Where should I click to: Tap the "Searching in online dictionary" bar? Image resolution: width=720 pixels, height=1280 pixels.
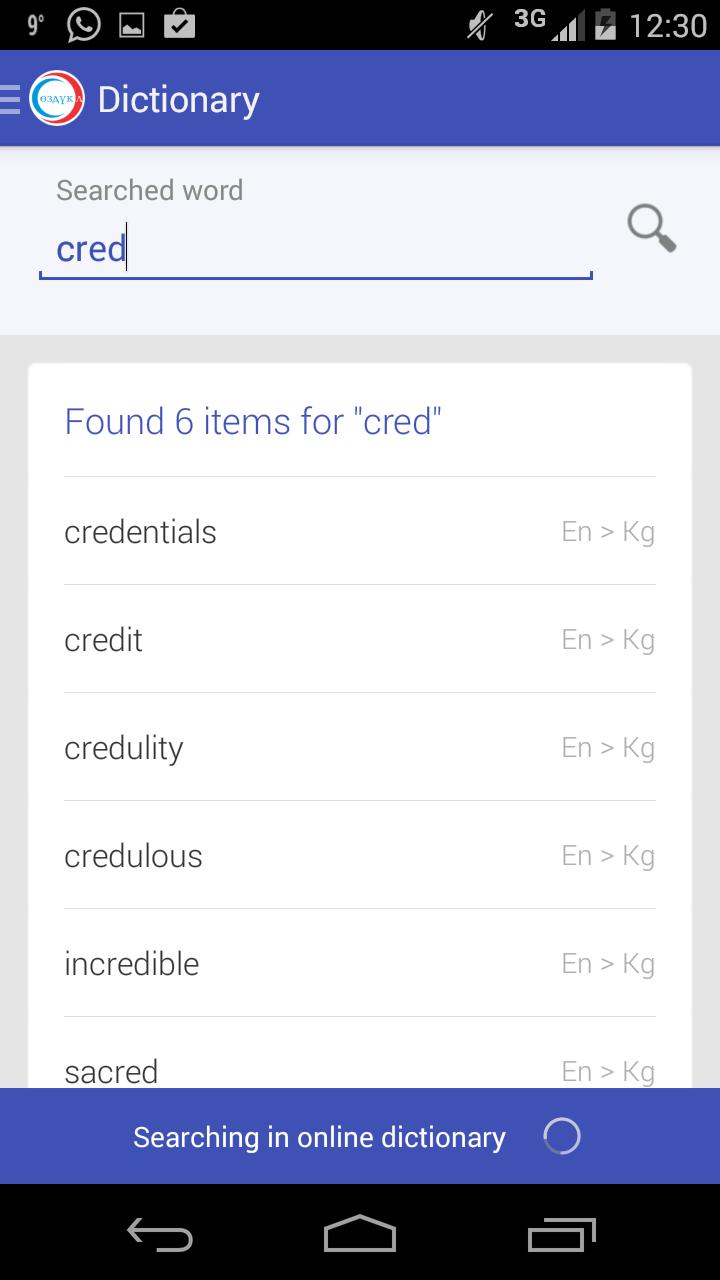click(x=319, y=1137)
